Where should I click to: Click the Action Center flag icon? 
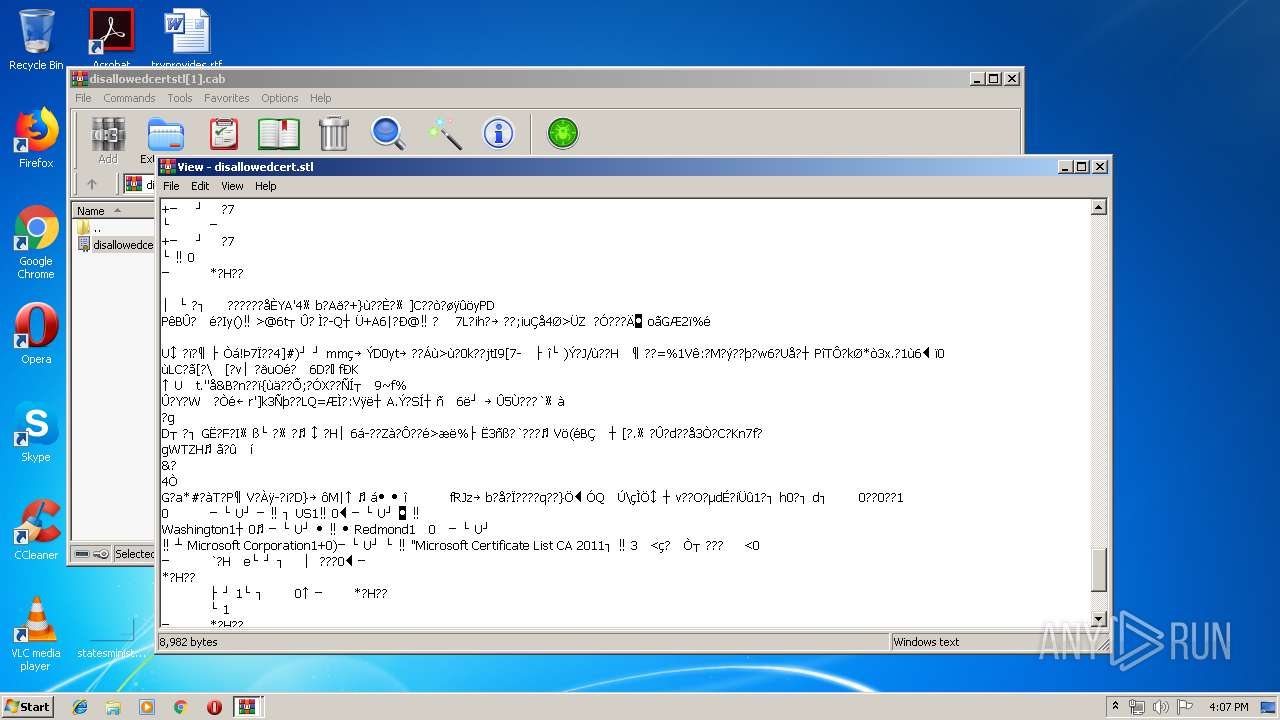(x=1183, y=707)
